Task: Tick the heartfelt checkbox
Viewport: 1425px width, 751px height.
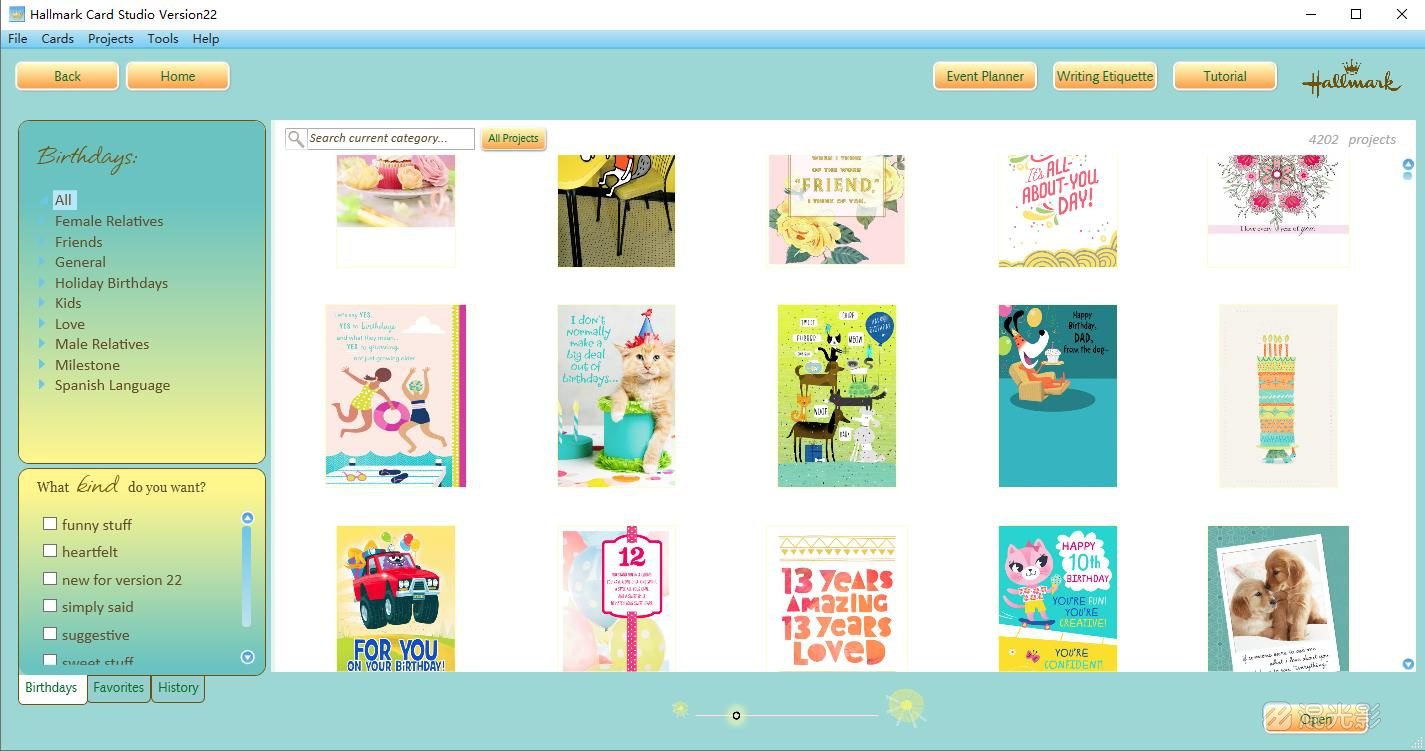Action: (x=50, y=551)
